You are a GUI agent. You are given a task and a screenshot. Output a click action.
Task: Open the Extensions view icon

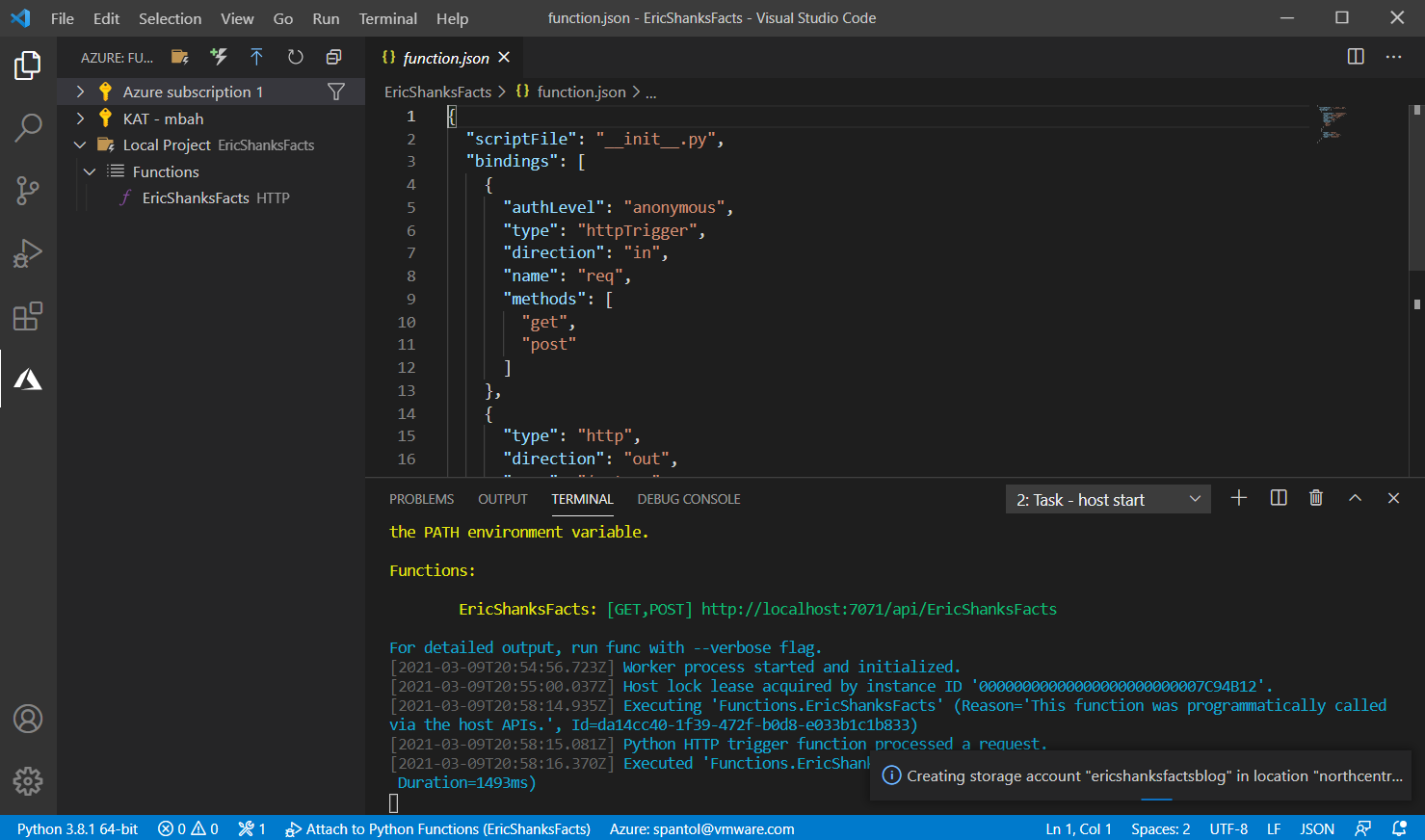(28, 316)
